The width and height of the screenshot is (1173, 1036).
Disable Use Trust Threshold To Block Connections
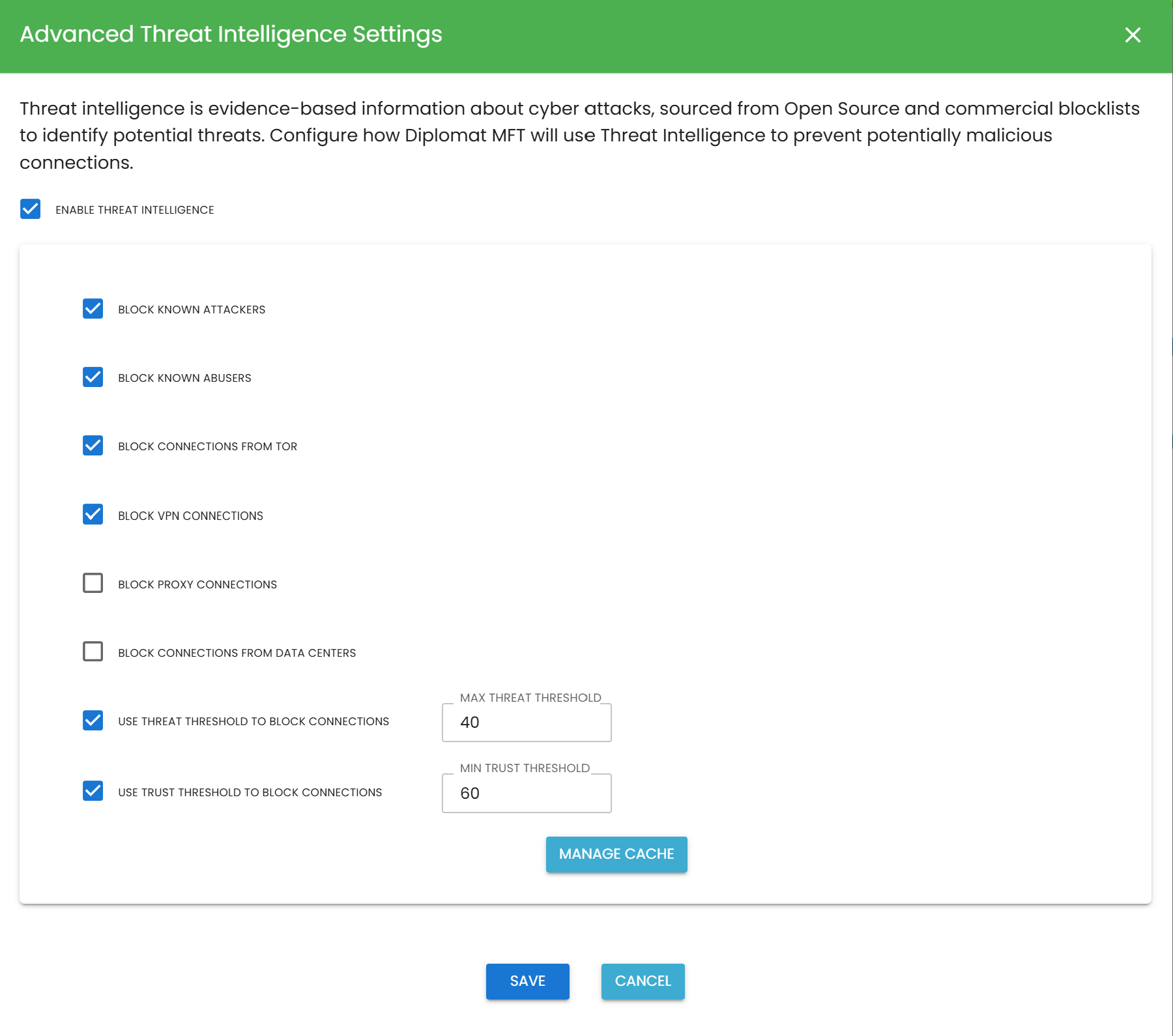pyautogui.click(x=93, y=792)
